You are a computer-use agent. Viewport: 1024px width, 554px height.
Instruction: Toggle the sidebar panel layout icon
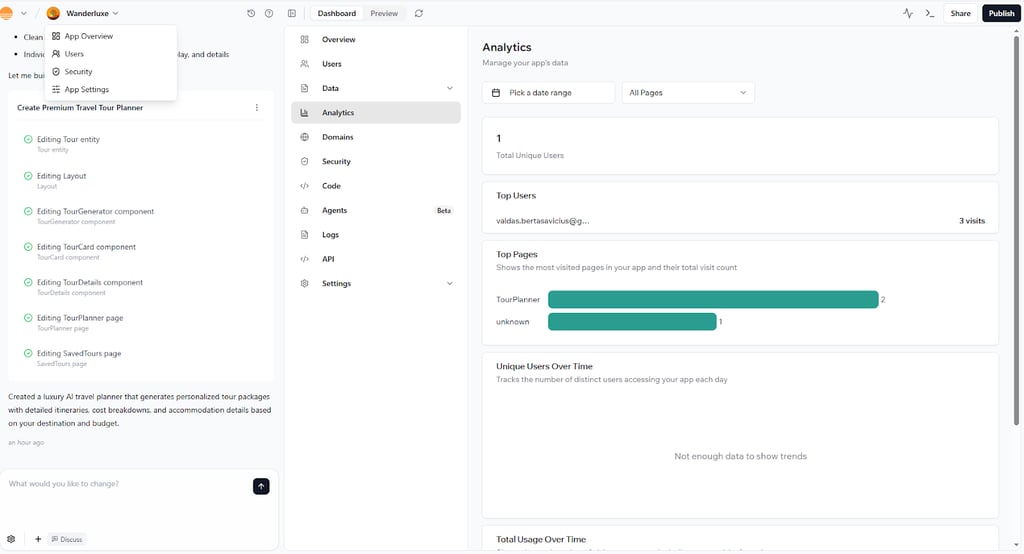coord(292,13)
